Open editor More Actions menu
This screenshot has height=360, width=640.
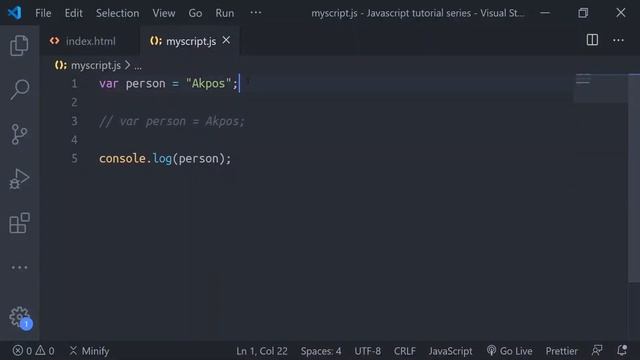coord(618,40)
